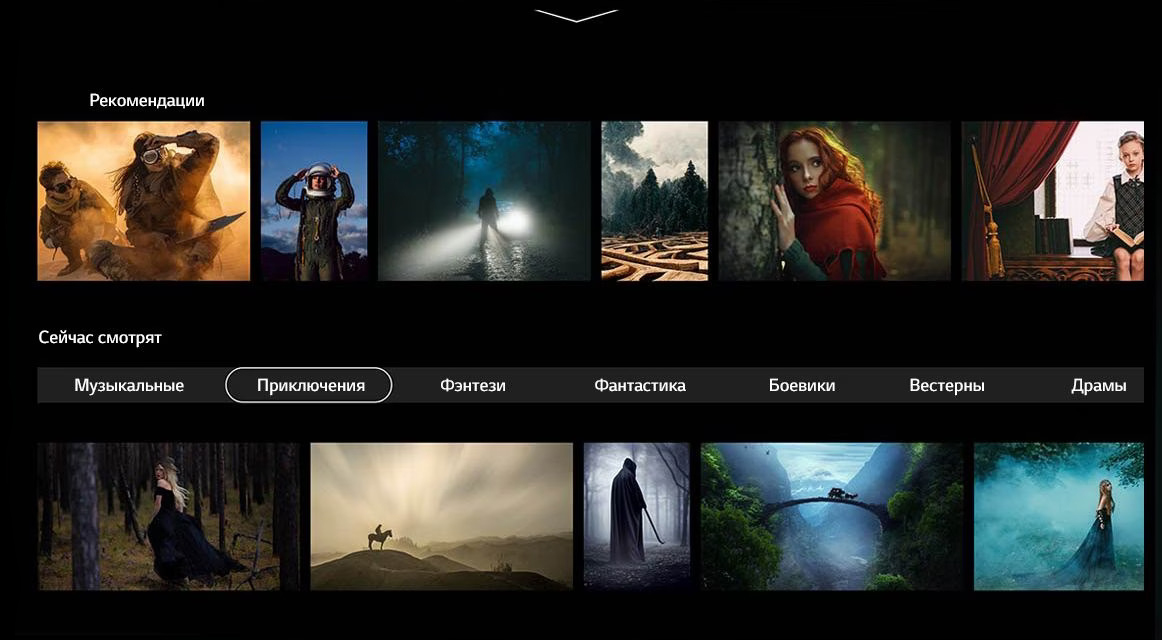
Task: Switch to the Музыкальные genre tab
Action: [x=129, y=385]
